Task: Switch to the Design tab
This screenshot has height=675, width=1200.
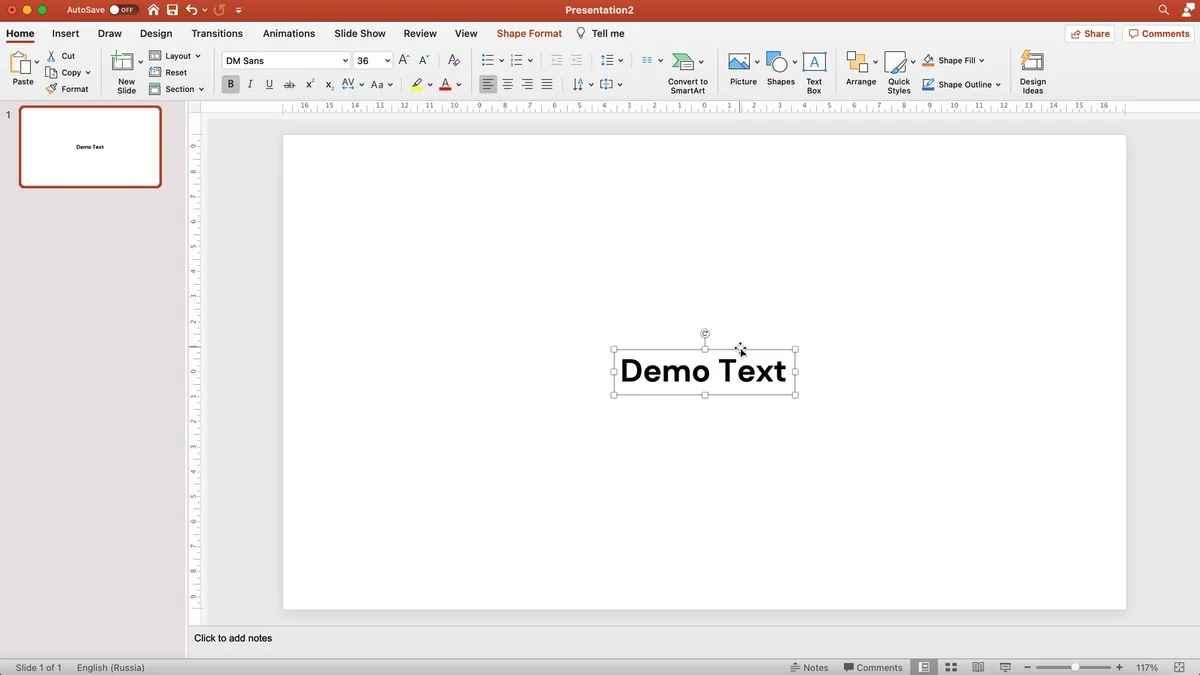Action: pyautogui.click(x=156, y=34)
